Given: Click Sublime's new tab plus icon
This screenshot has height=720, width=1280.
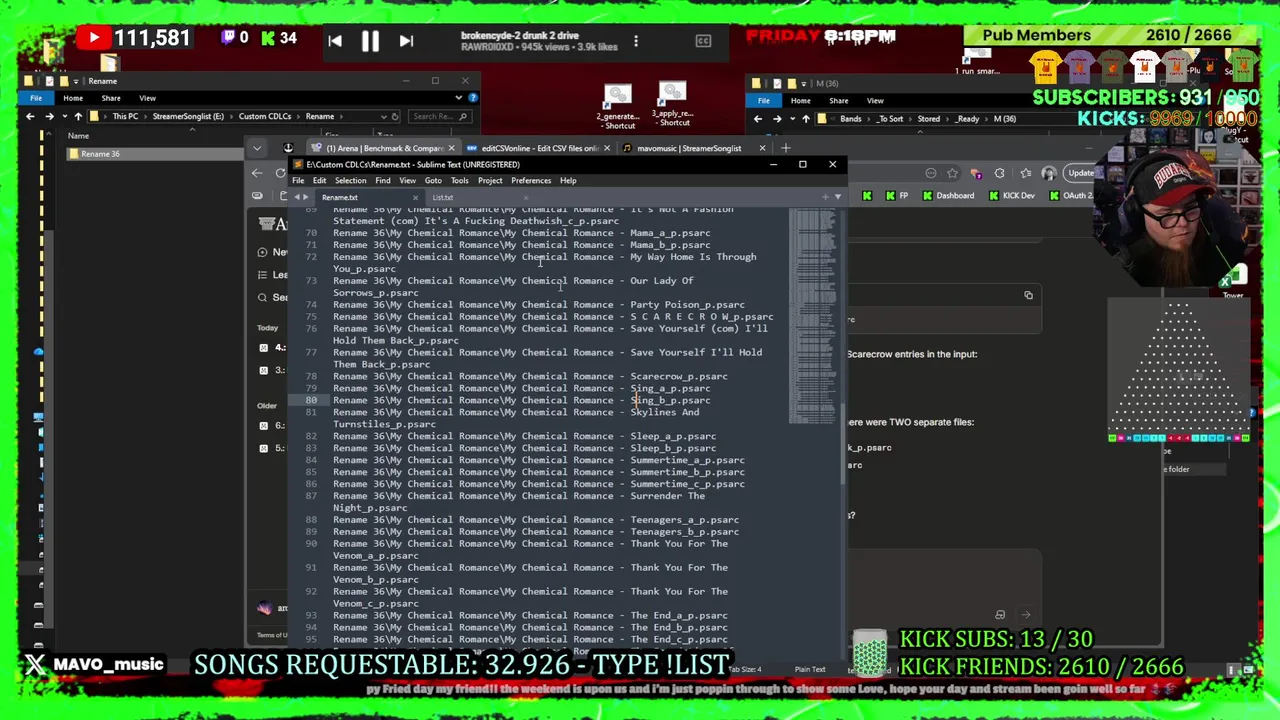Looking at the screenshot, I should (x=825, y=197).
